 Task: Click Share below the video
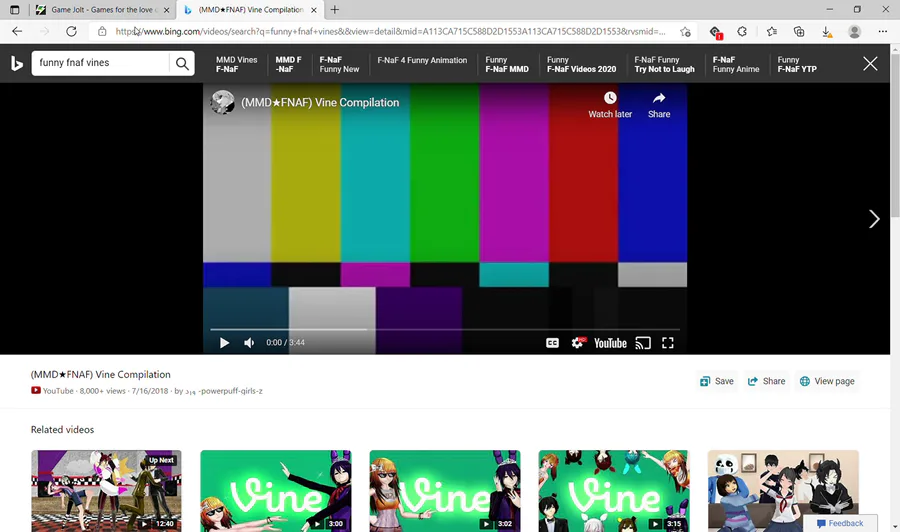(x=766, y=381)
